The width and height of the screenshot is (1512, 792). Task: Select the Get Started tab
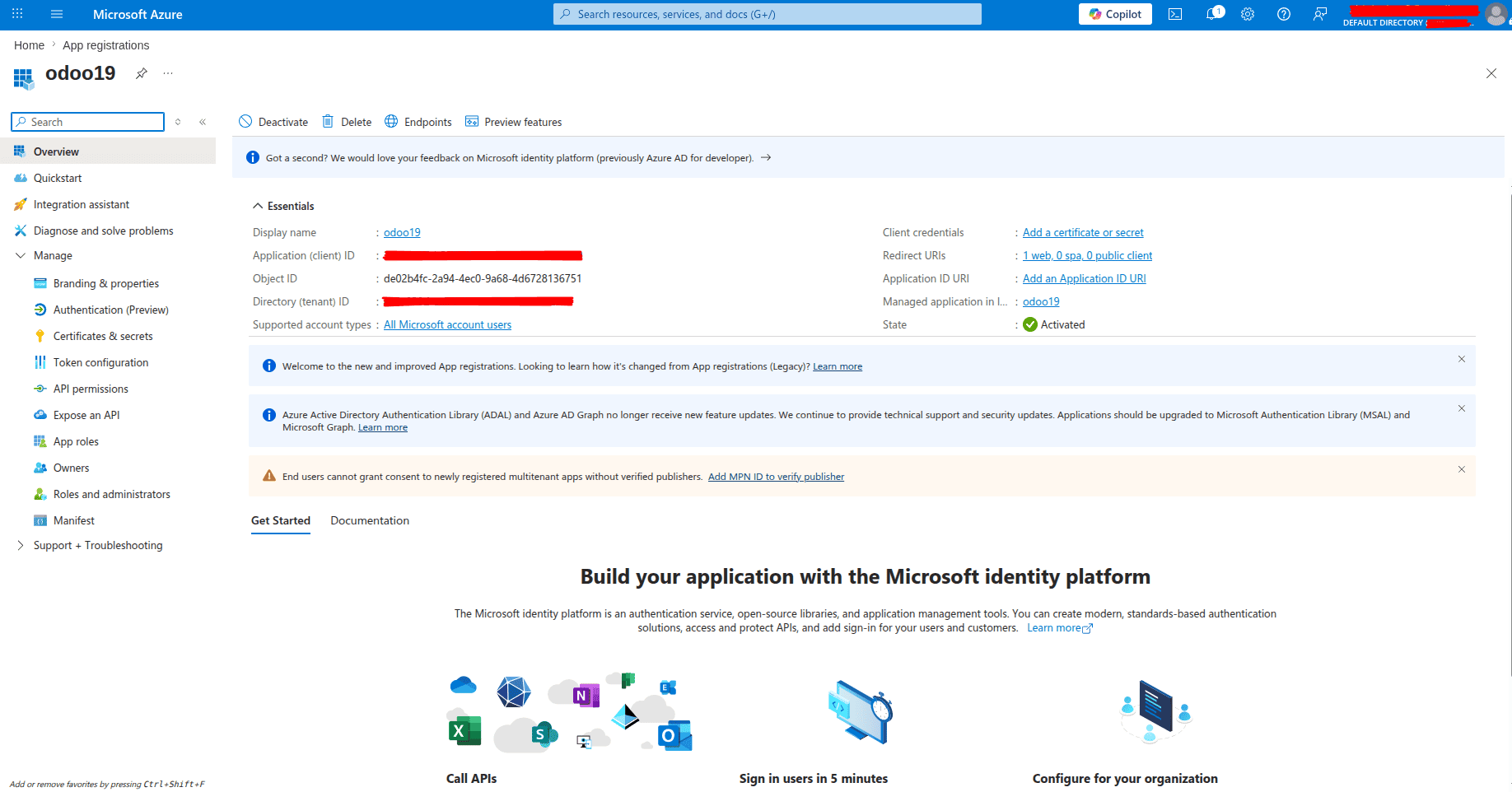click(x=281, y=520)
